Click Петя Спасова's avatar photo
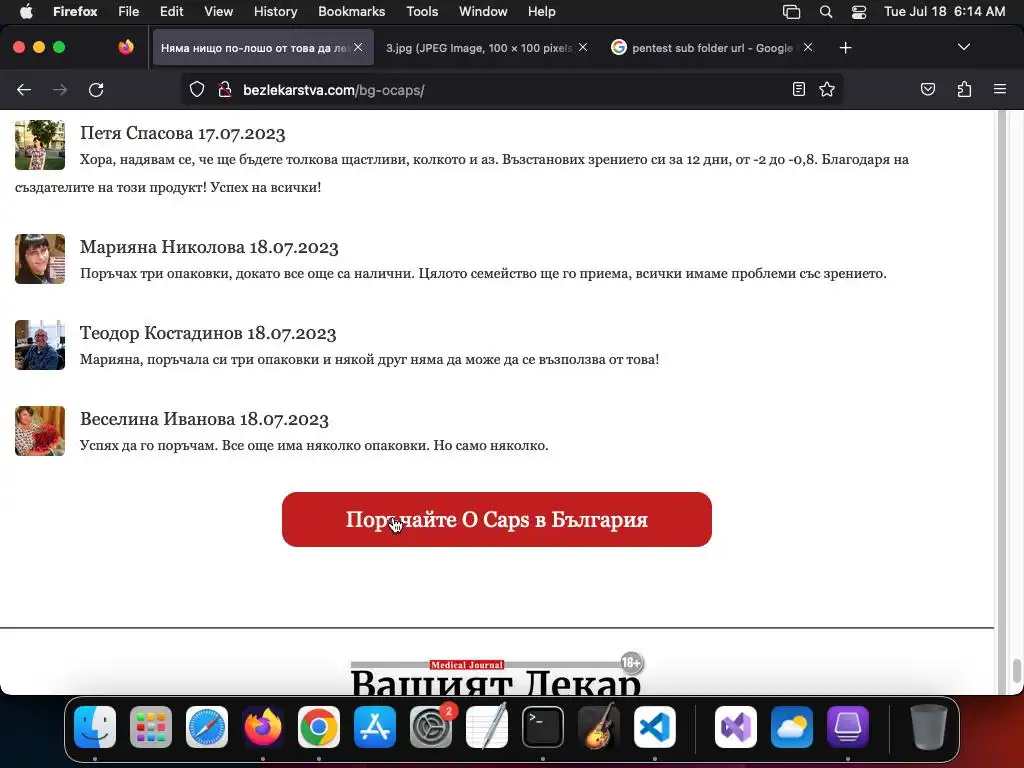This screenshot has height=768, width=1024. 40,145
